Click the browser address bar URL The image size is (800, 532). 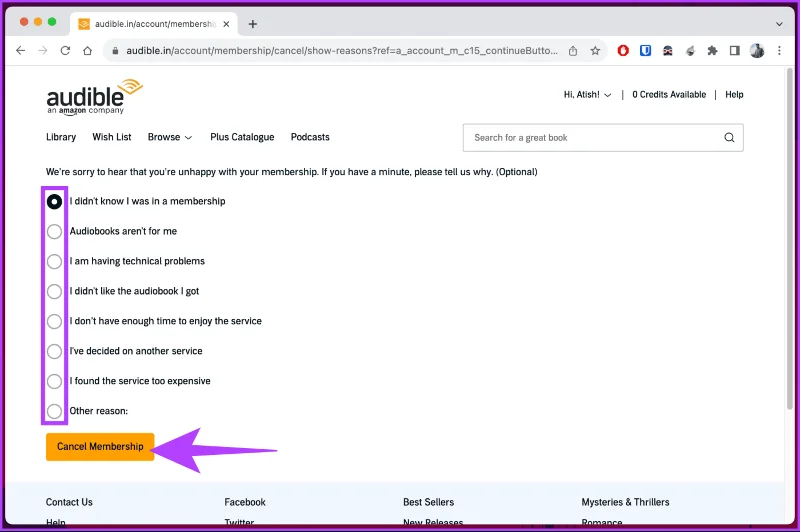342,50
